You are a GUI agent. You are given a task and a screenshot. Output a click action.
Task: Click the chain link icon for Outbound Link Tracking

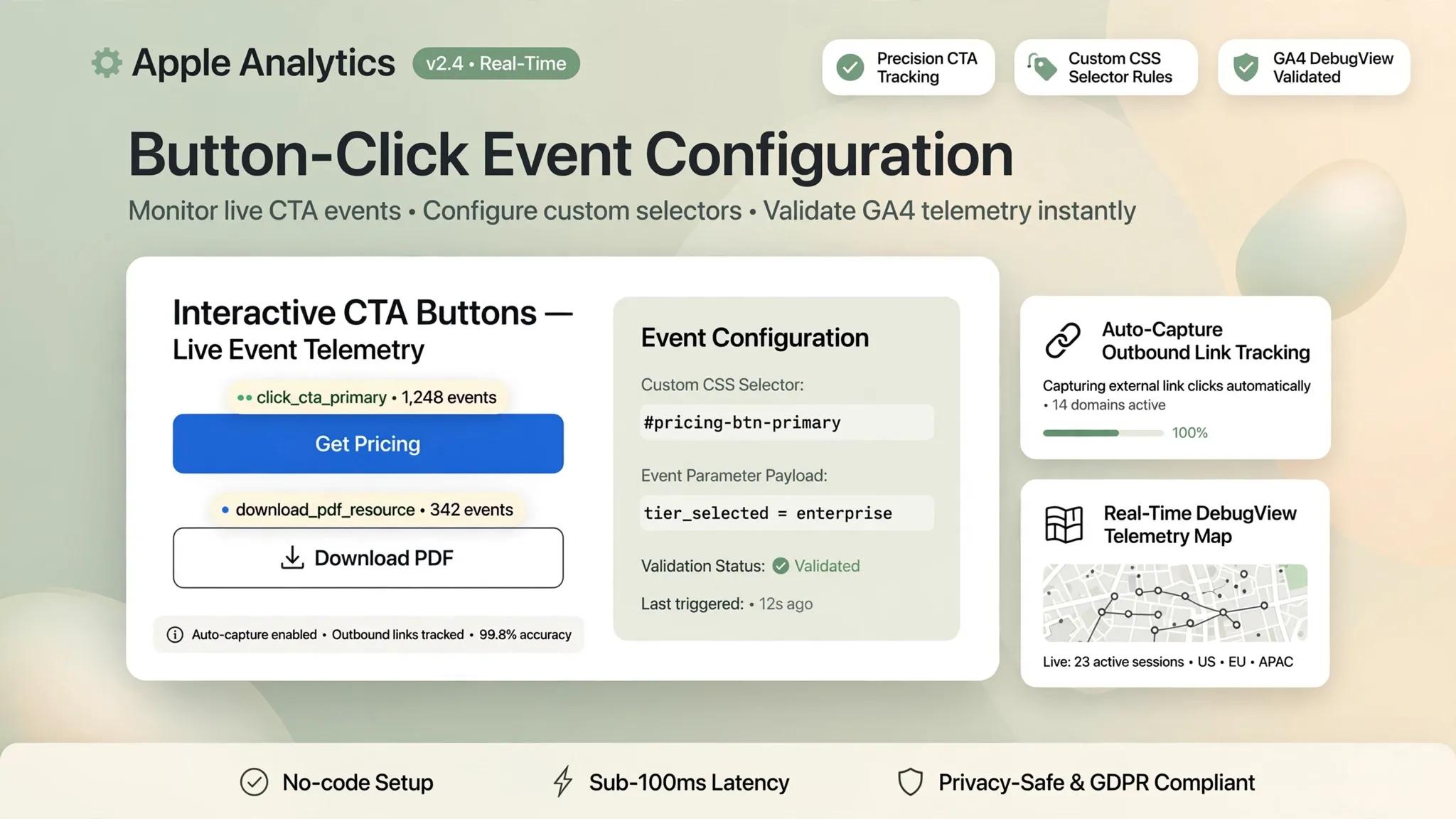[1063, 341]
